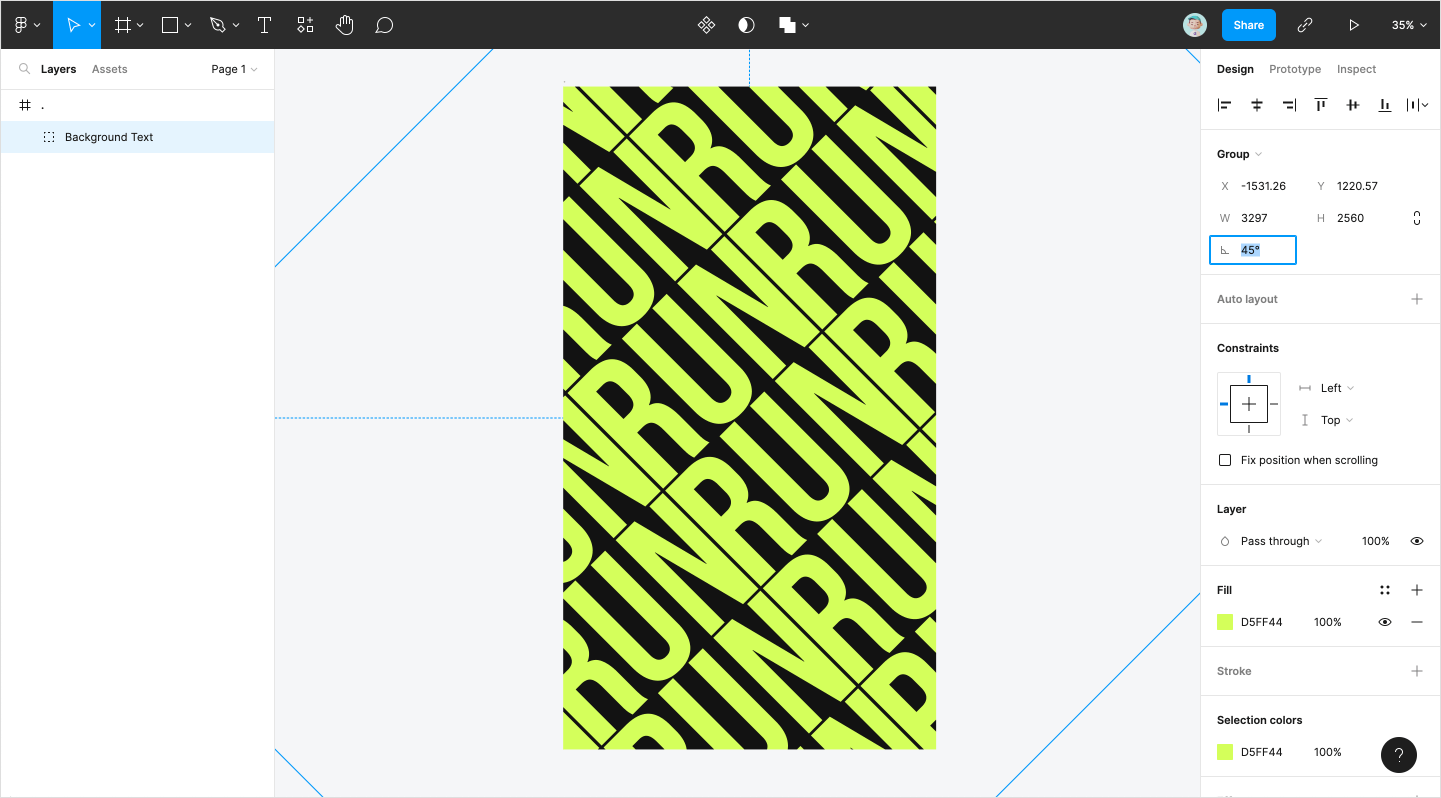
Task: Toggle layer visibility eye icon
Action: click(1416, 541)
